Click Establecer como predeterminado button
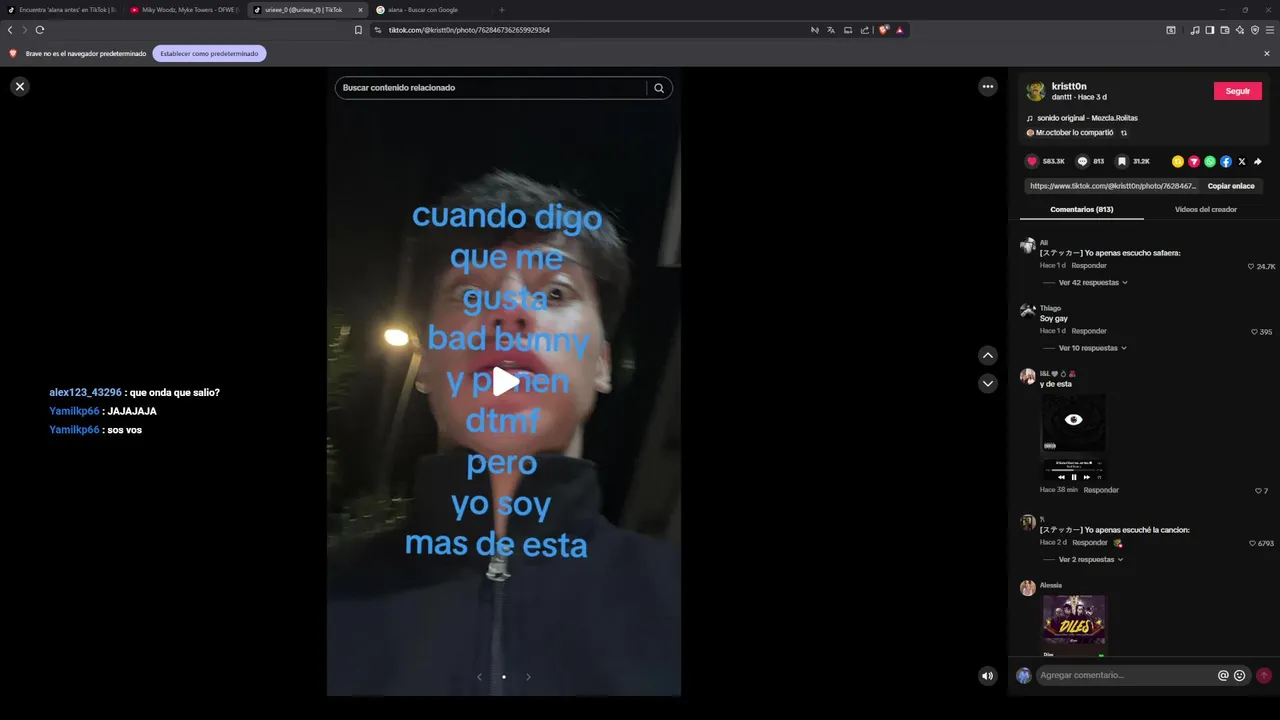This screenshot has width=1280, height=720. pyautogui.click(x=209, y=53)
